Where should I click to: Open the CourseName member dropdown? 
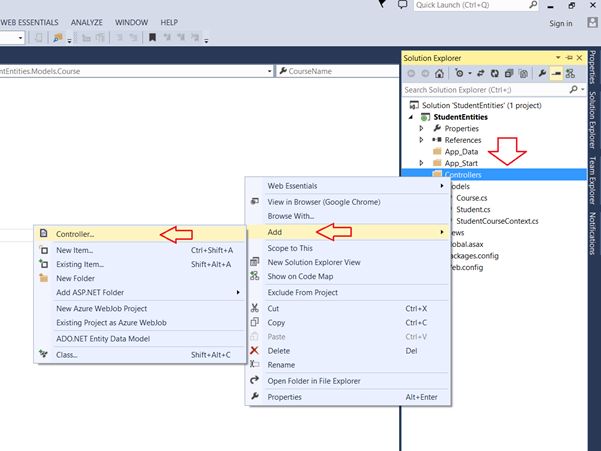(x=338, y=71)
